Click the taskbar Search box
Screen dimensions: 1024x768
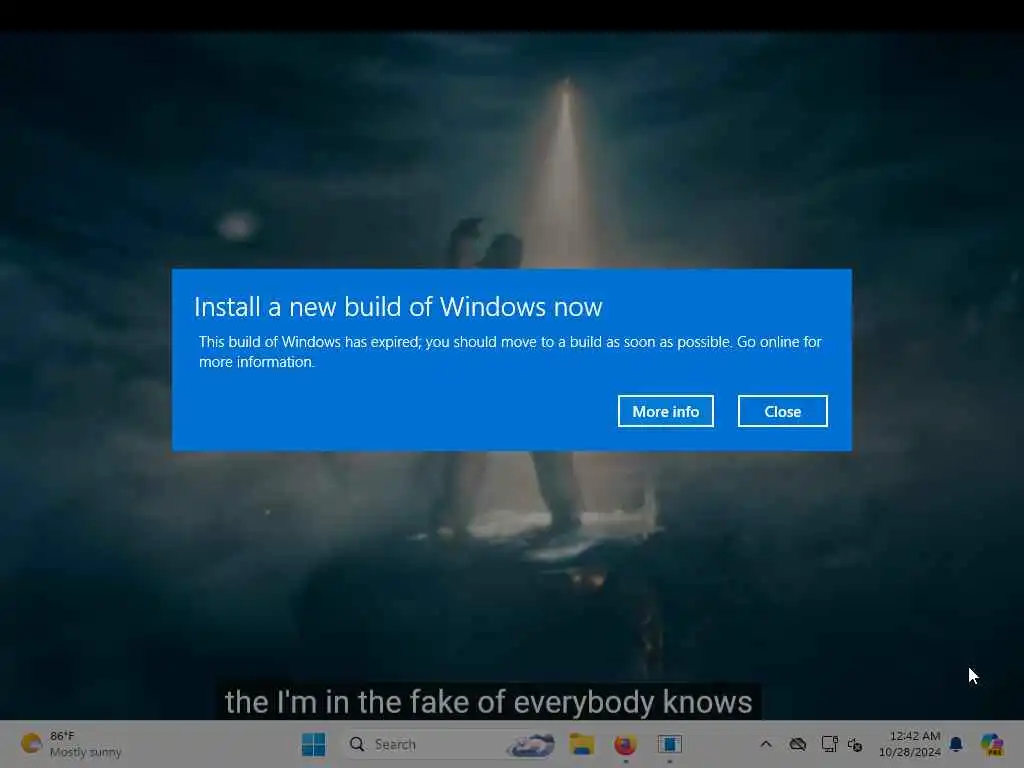click(x=451, y=744)
